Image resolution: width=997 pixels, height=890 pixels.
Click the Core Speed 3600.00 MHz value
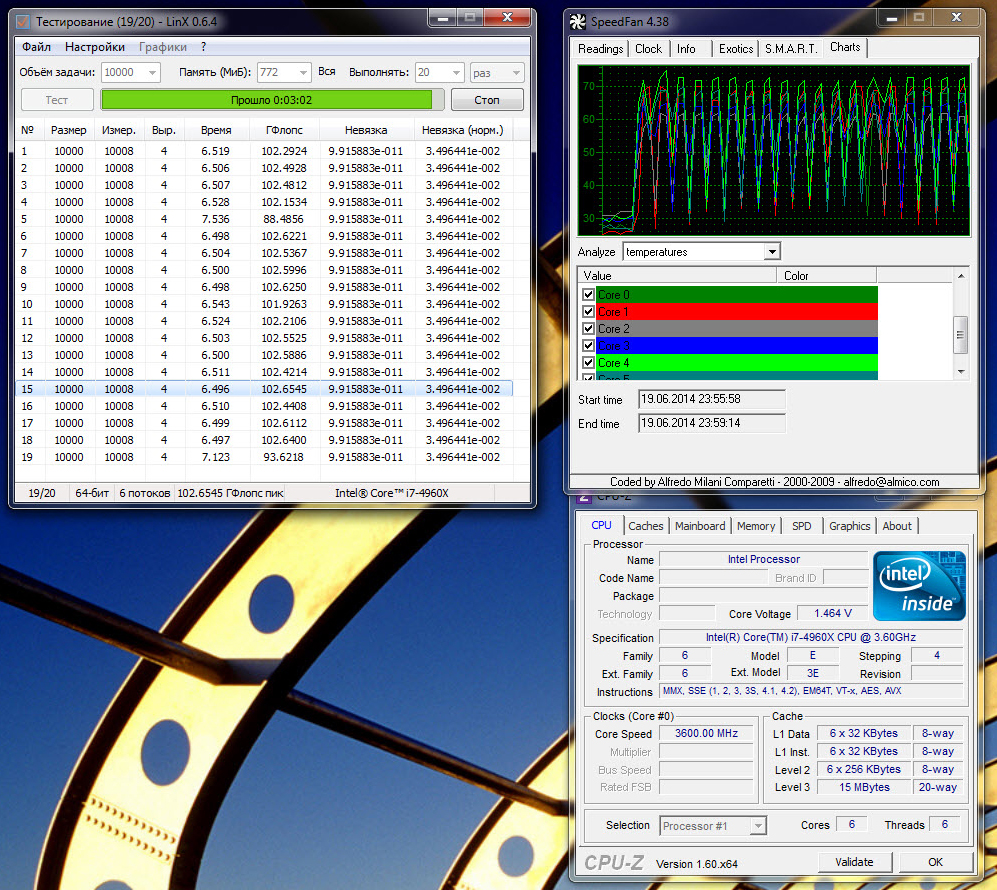pyautogui.click(x=706, y=734)
